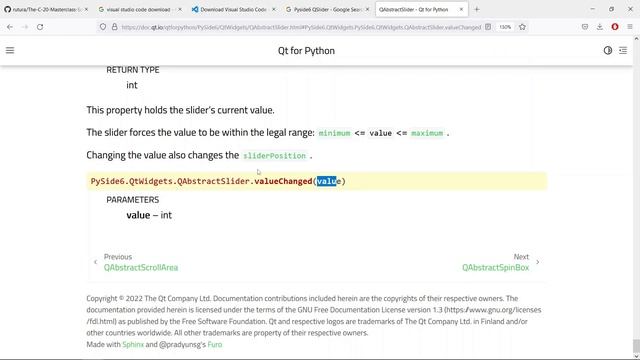Close the Download Visual Studio Code tab
This screenshot has height=360, width=640.
273,9
